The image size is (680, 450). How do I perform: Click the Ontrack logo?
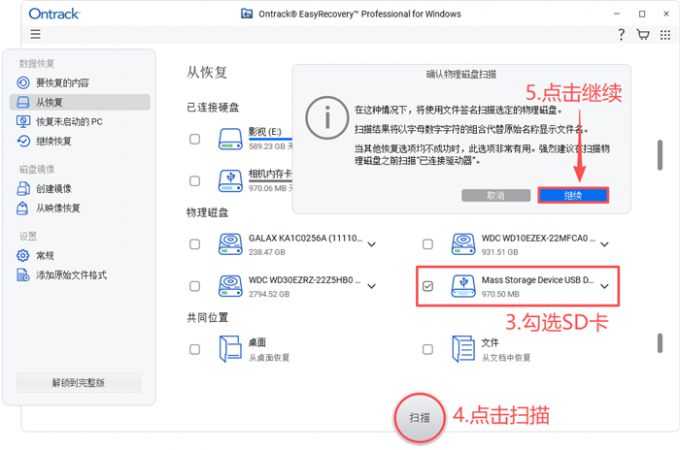click(x=54, y=14)
